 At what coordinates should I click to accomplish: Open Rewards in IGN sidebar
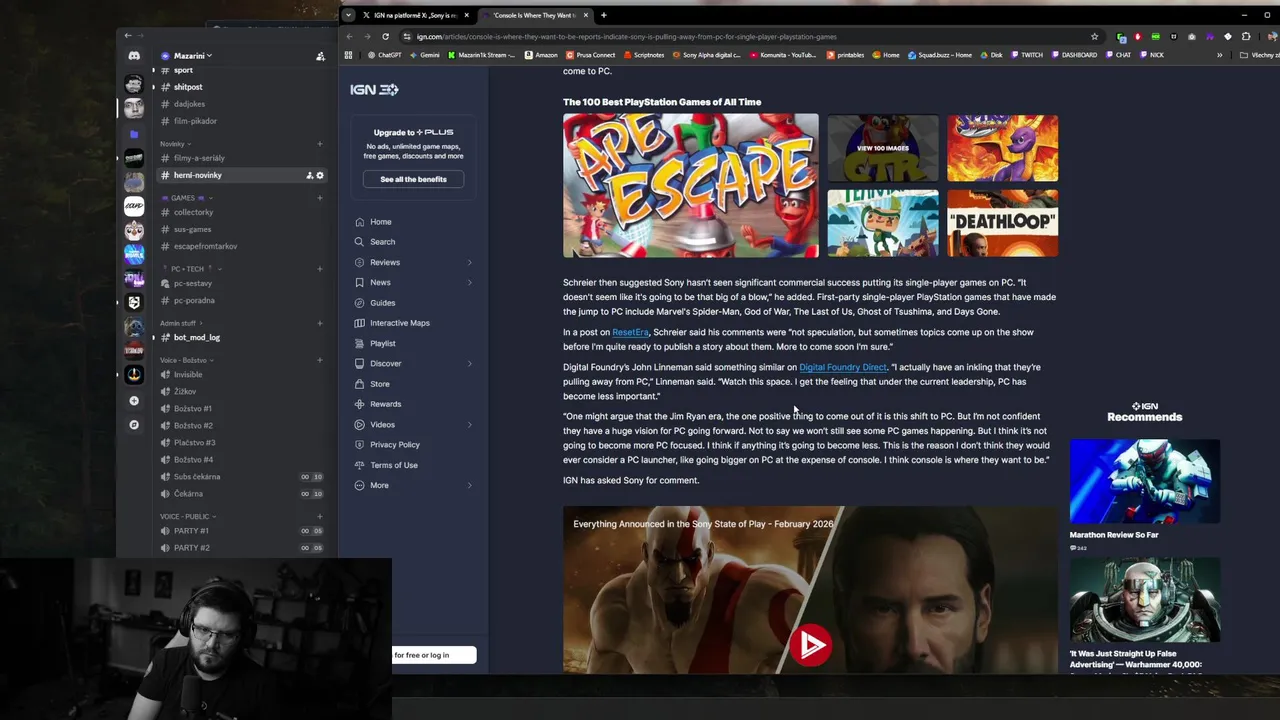[385, 404]
